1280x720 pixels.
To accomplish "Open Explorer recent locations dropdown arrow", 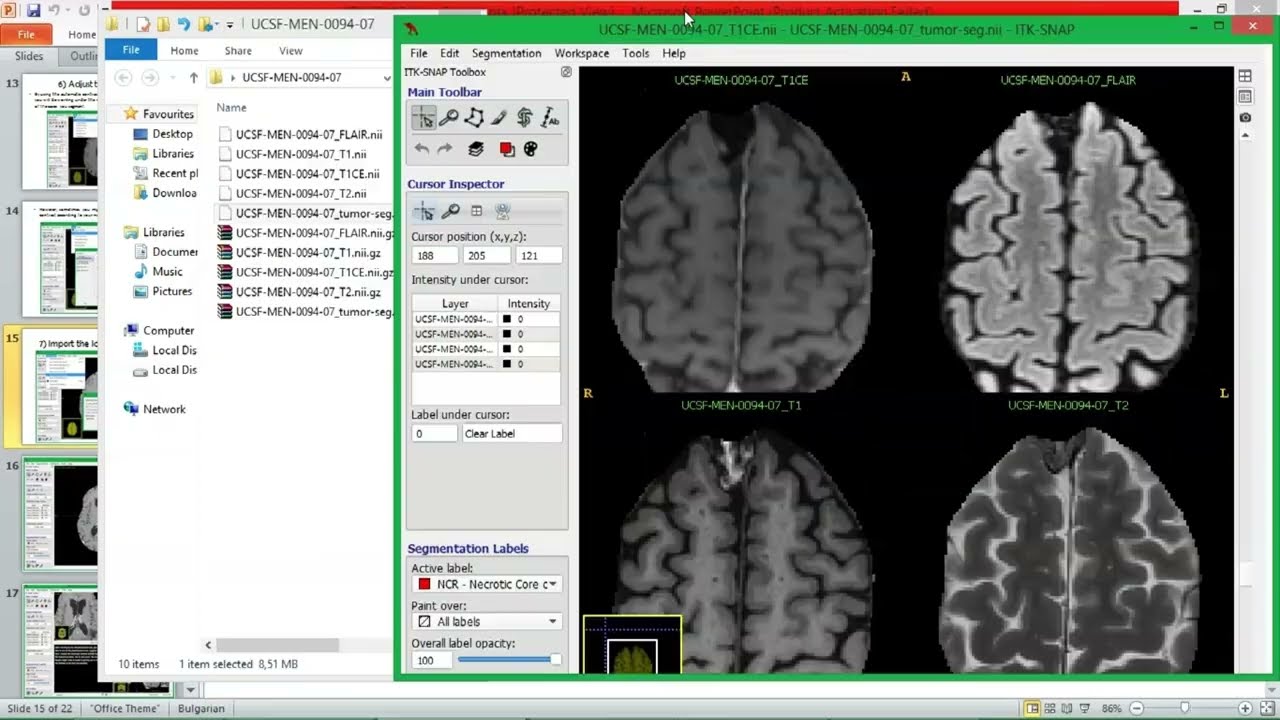I will point(172,77).
